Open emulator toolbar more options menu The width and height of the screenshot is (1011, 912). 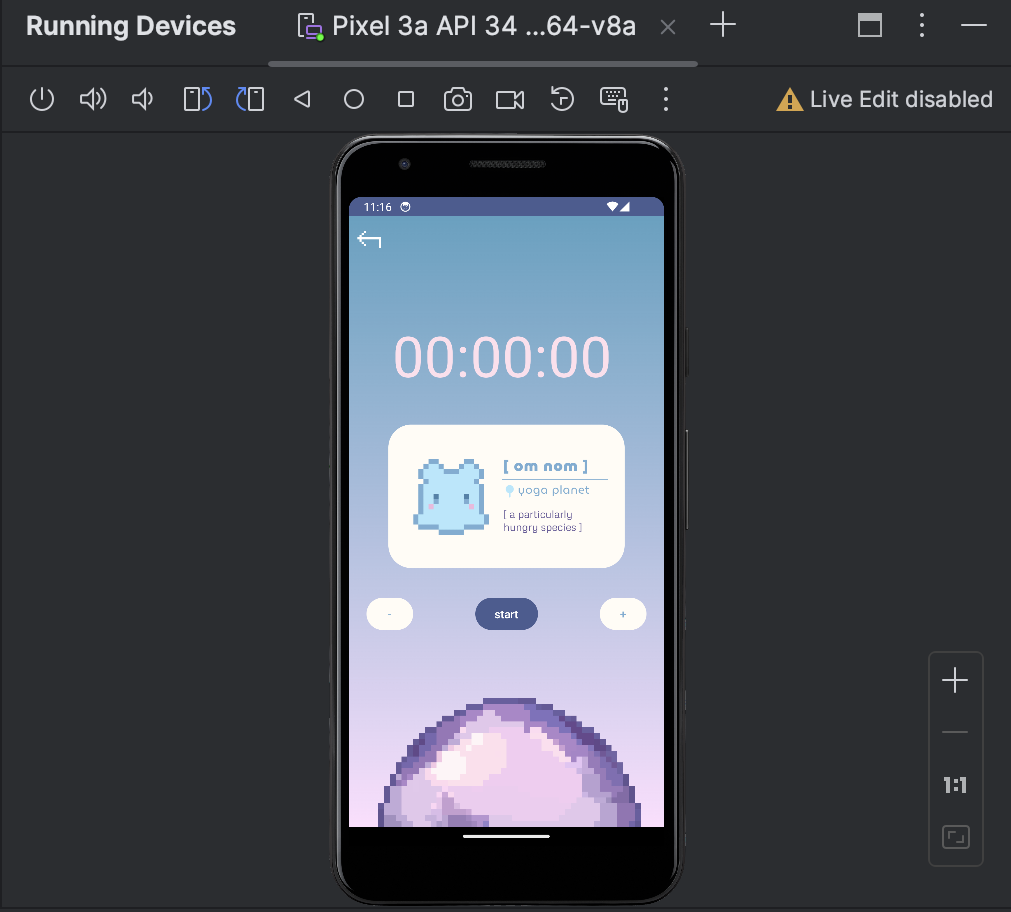(x=666, y=99)
